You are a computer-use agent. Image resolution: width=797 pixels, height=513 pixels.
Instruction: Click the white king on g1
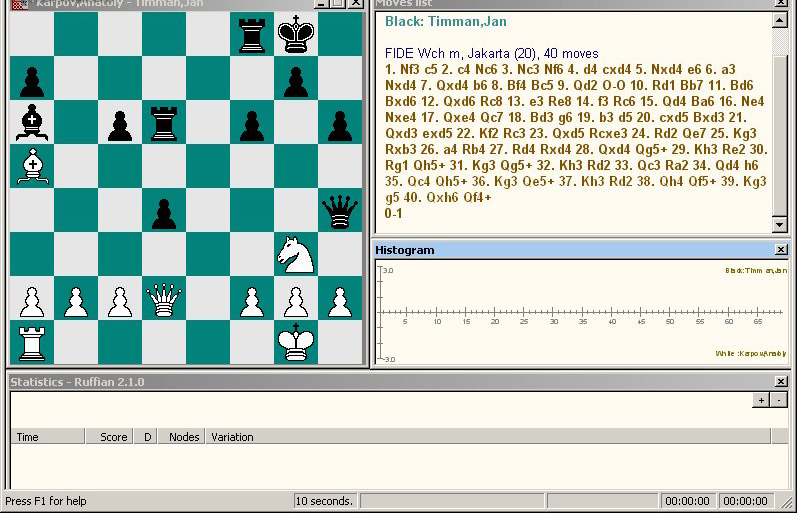coord(296,343)
